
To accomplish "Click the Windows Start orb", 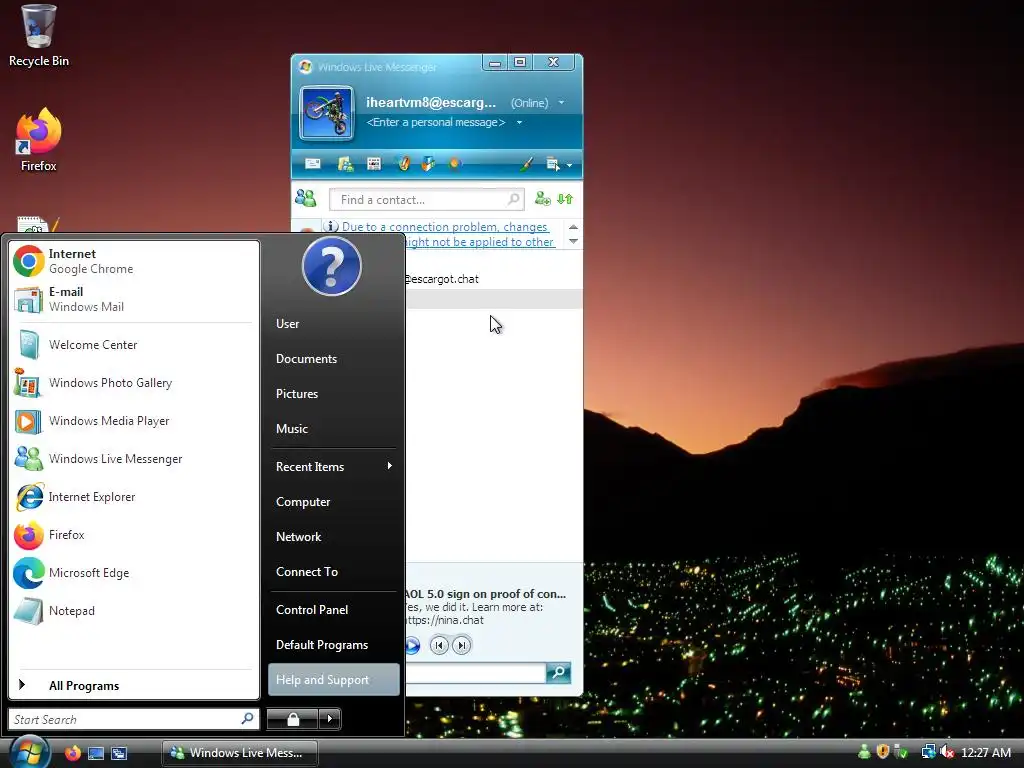I will [x=29, y=752].
